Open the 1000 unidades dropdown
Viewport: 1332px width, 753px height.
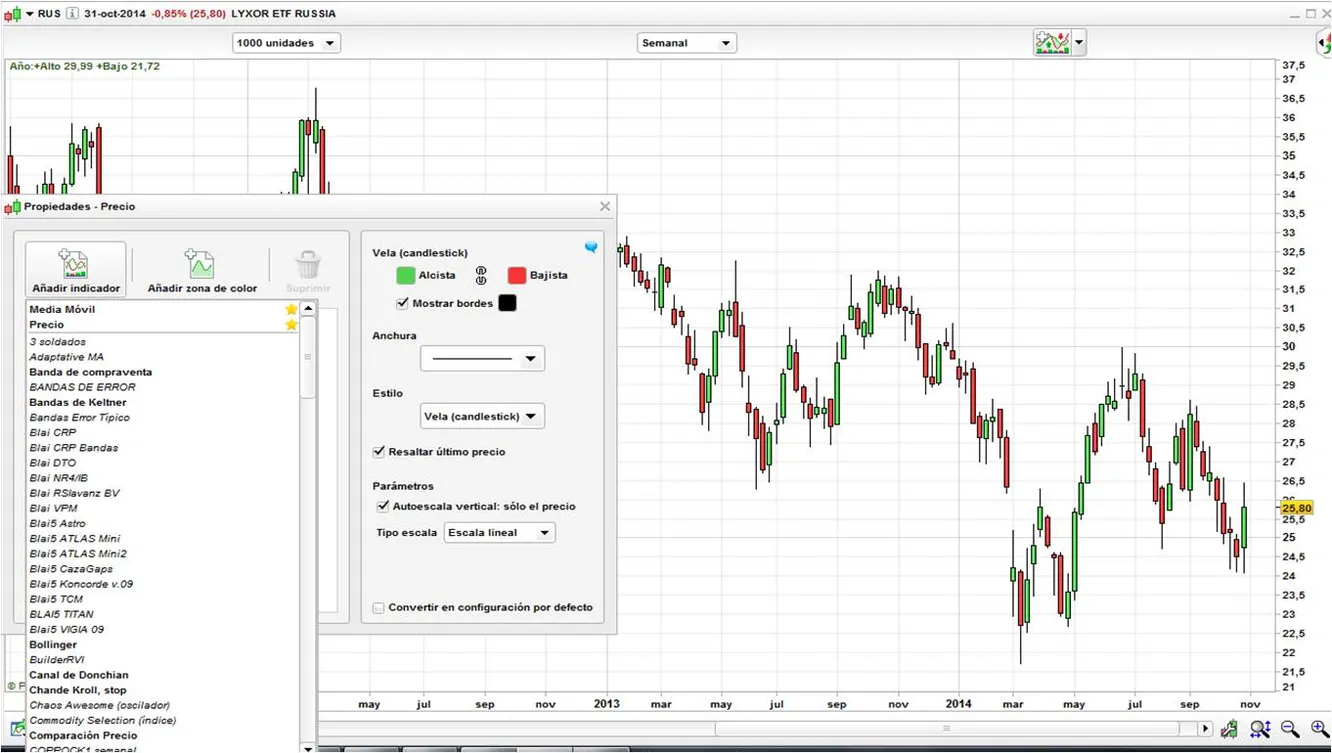coord(286,43)
